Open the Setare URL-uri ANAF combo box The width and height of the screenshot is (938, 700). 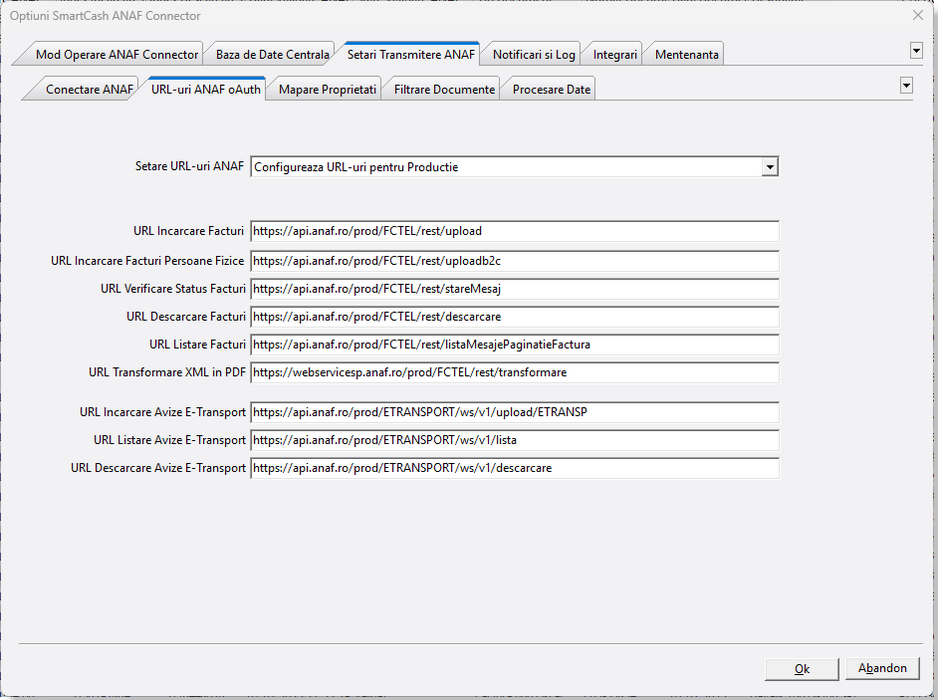pos(514,167)
